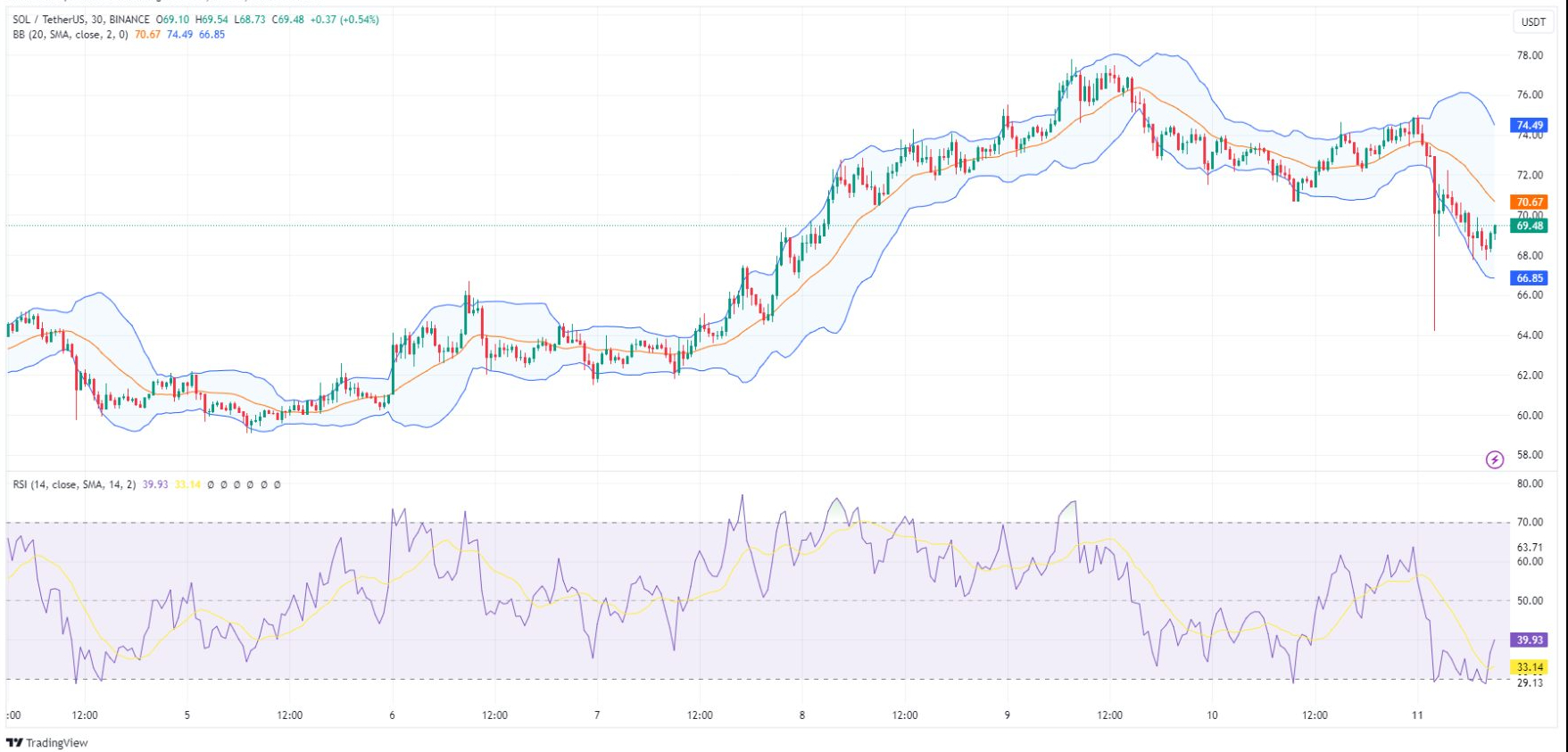Click the 29.13 RSI axis label
This screenshot has width=1568, height=752.
[1530, 682]
